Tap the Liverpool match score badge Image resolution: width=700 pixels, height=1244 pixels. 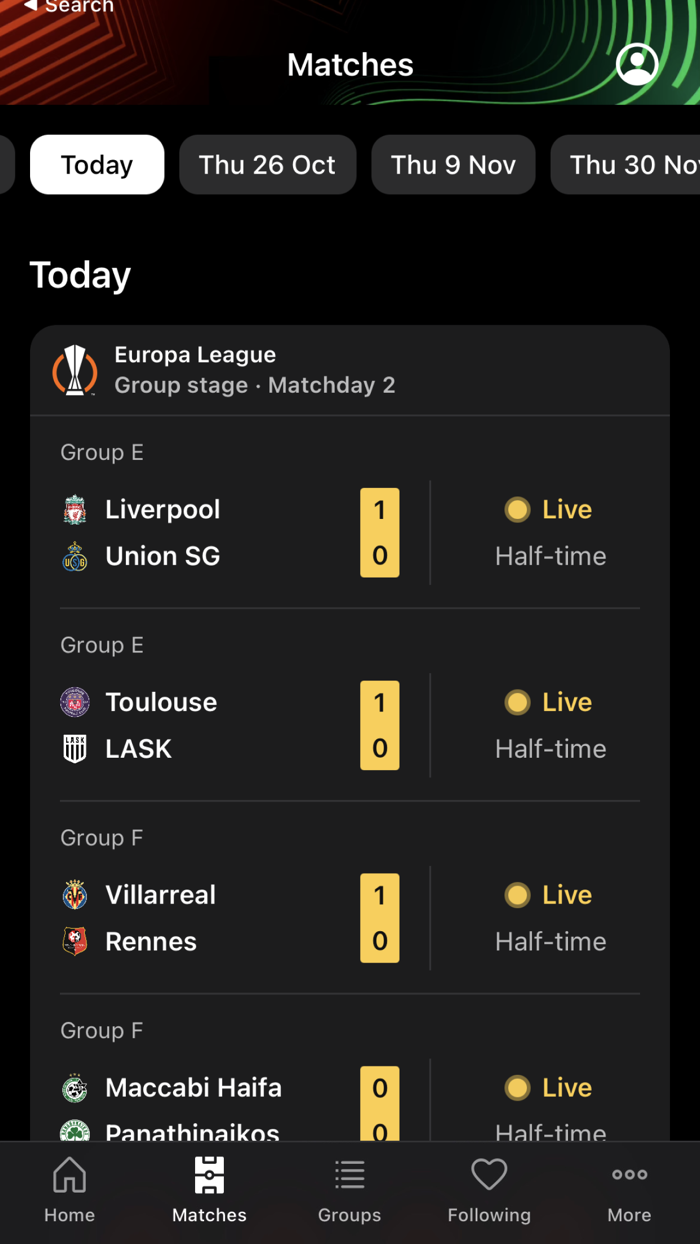pyautogui.click(x=380, y=532)
